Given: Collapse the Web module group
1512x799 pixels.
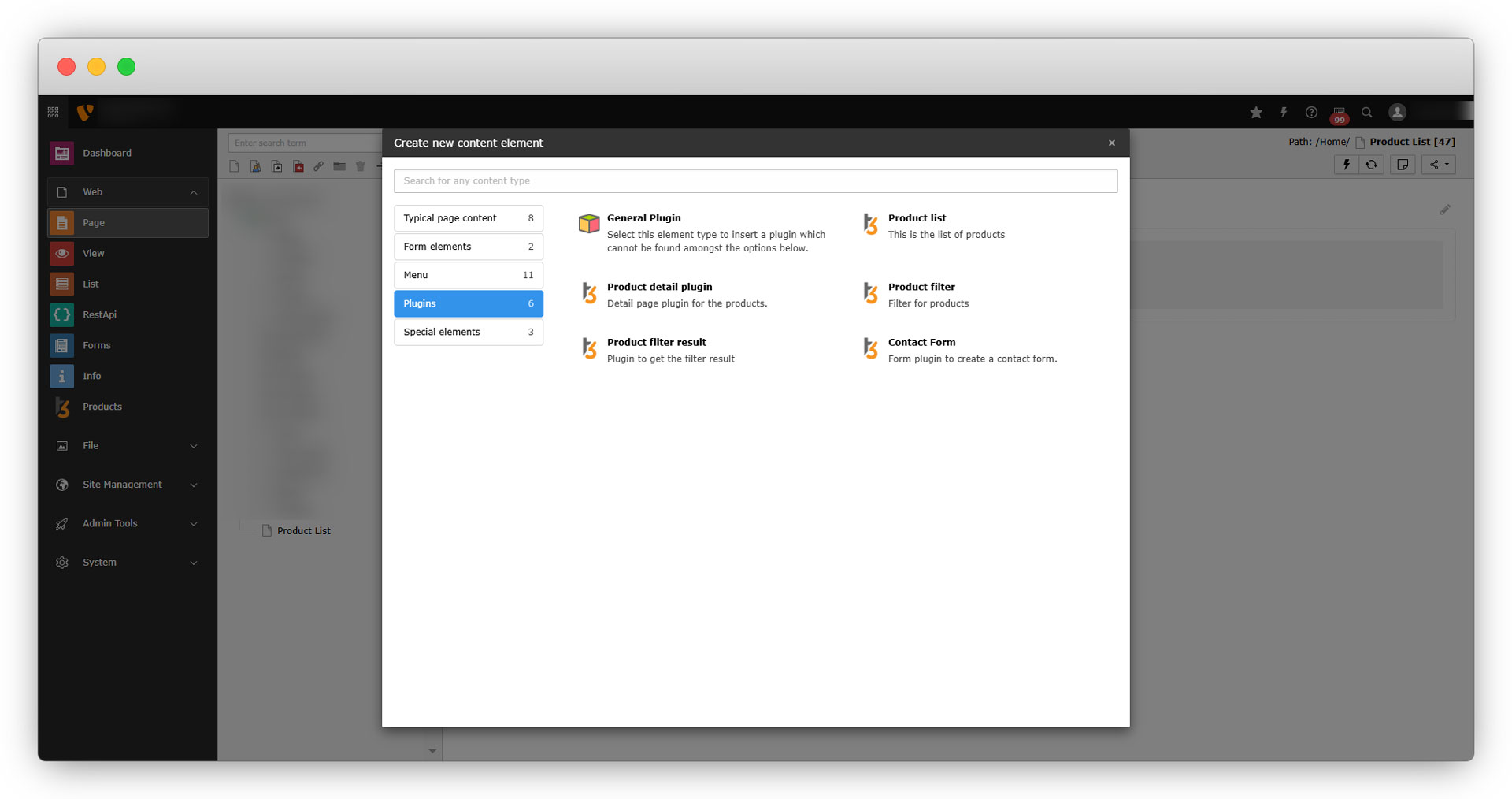Looking at the screenshot, I should click(194, 192).
